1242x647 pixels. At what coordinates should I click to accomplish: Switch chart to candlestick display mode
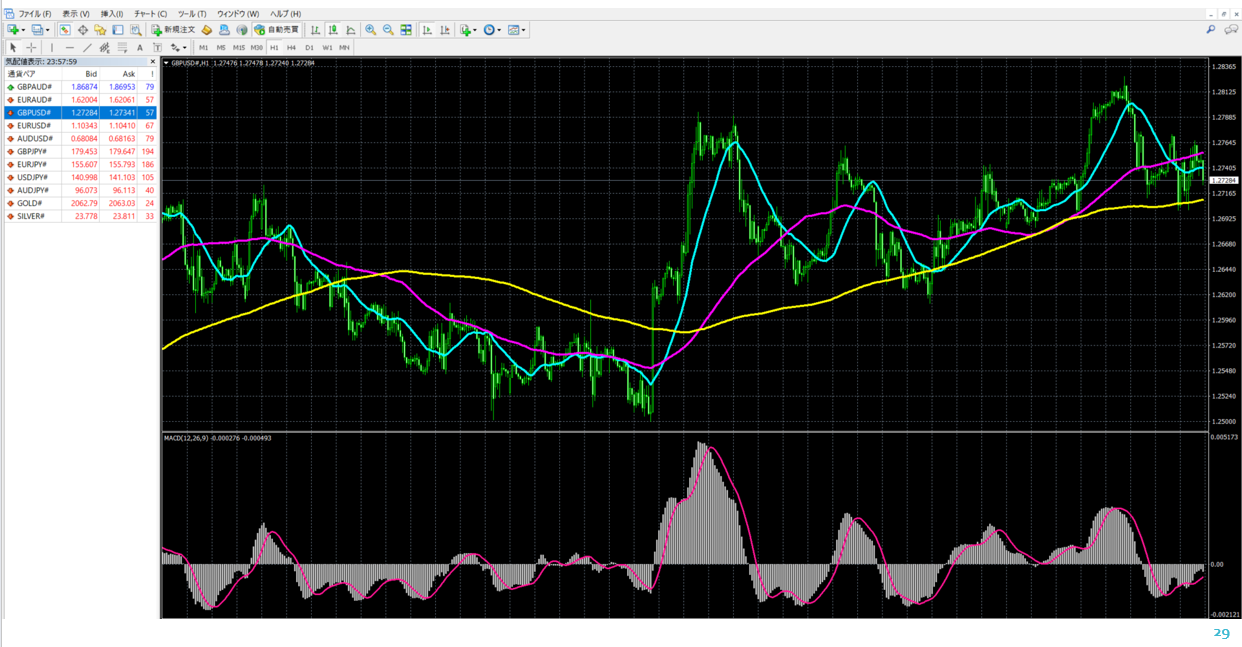click(x=333, y=30)
